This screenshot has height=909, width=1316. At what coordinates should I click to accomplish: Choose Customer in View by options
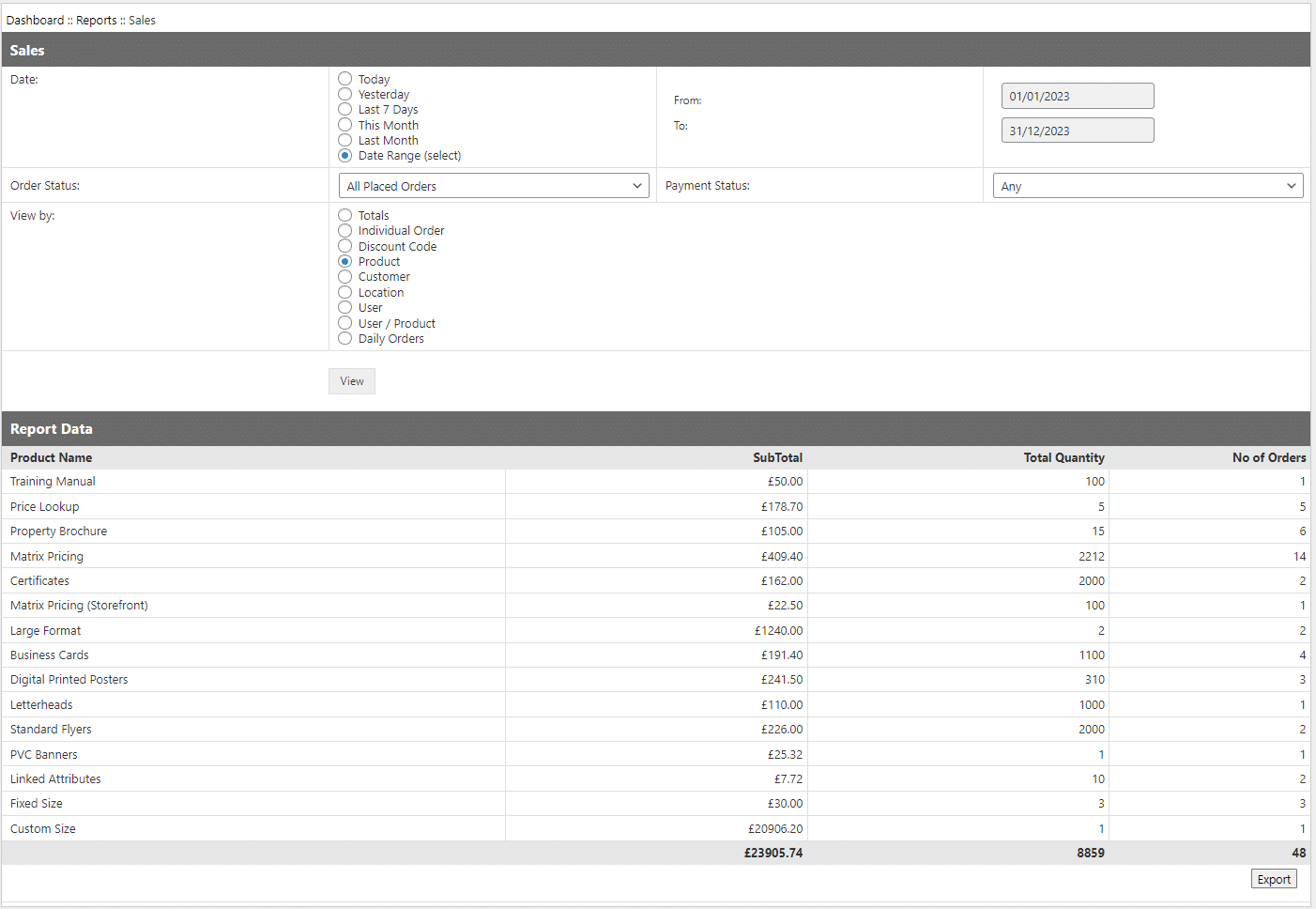(345, 277)
